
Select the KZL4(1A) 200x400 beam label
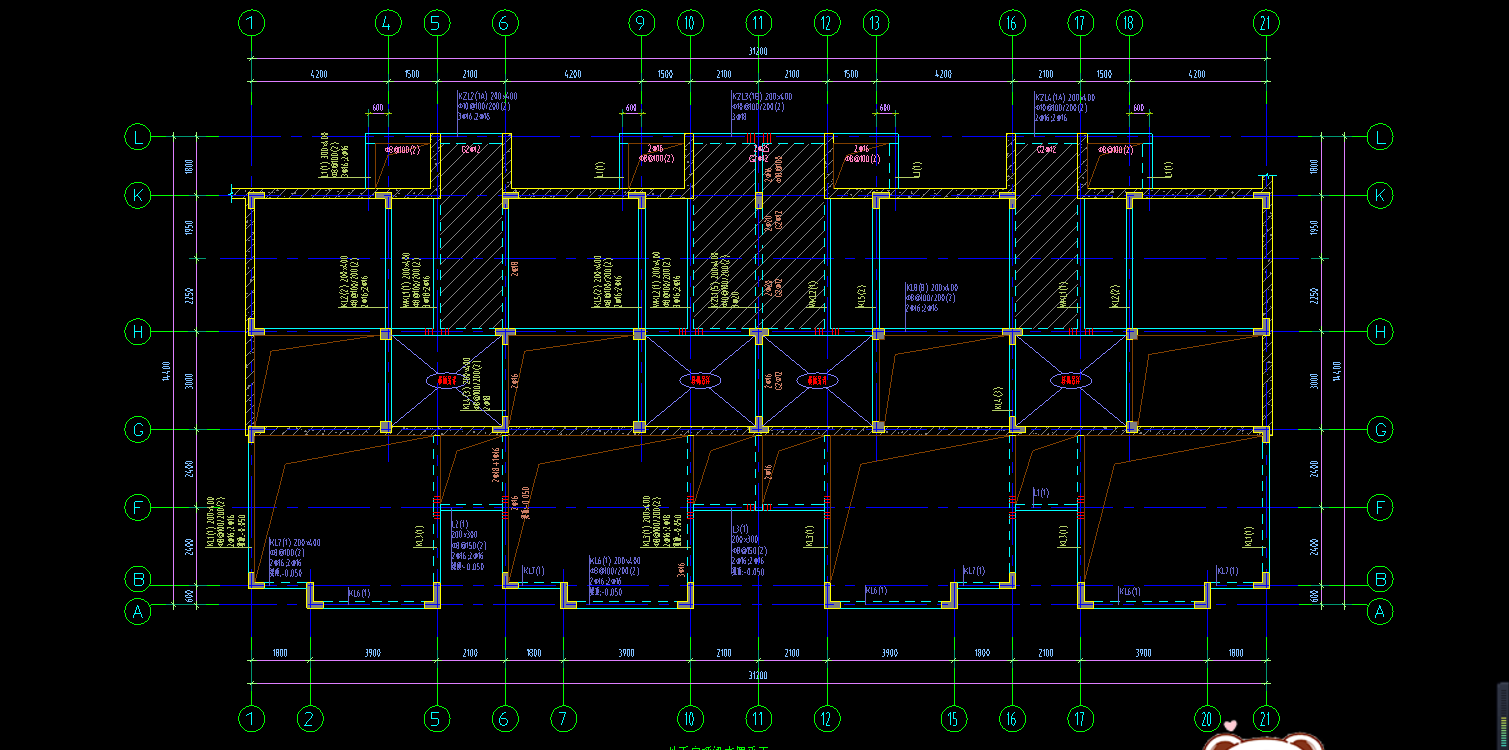[1065, 97]
